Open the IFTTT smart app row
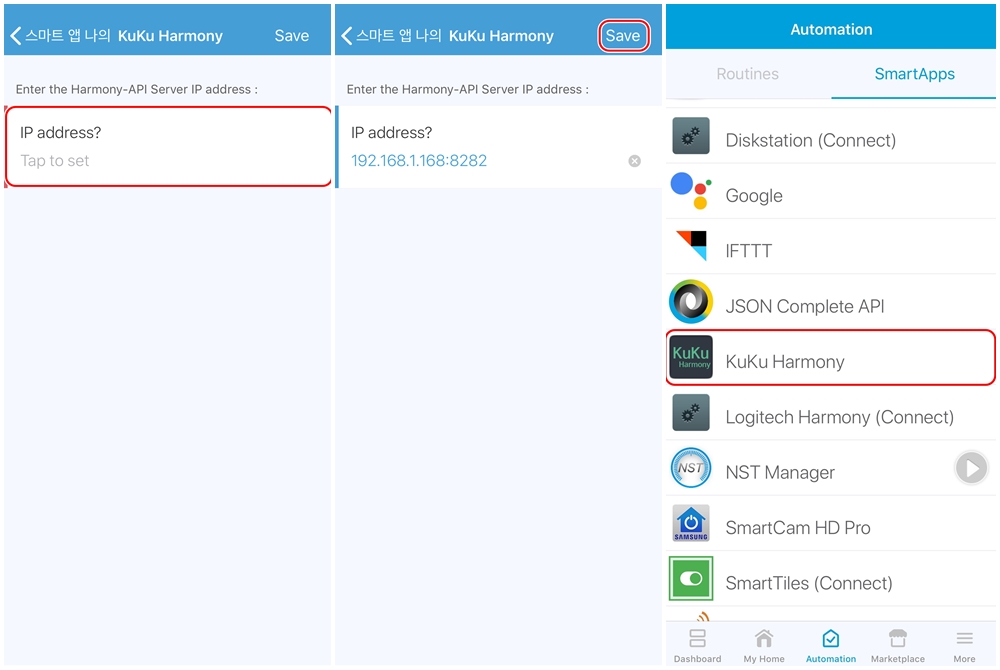The height and width of the screenshot is (670, 1000). 830,247
